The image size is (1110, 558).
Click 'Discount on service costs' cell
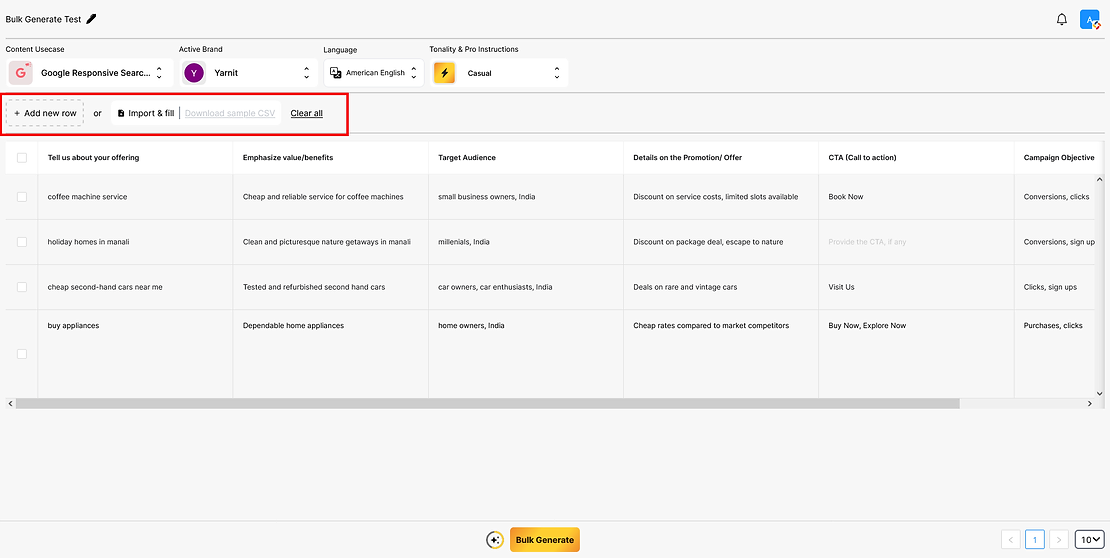[x=721, y=197]
